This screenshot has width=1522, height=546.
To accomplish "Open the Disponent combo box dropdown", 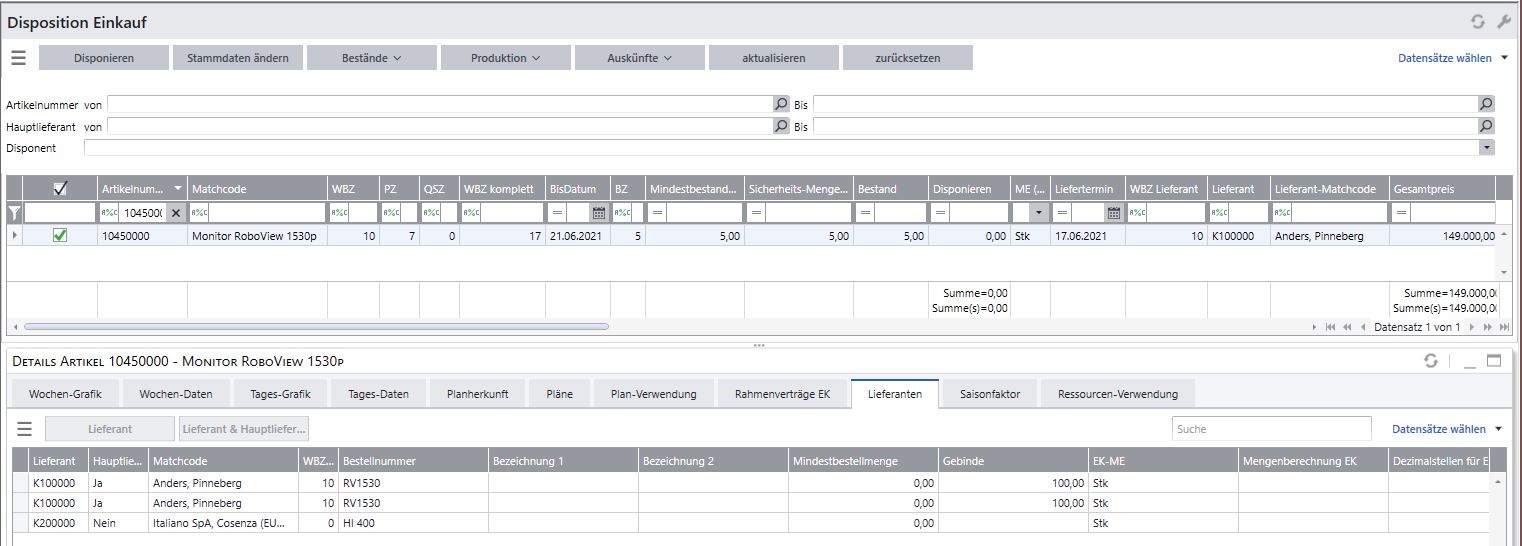I will tap(1487, 148).
